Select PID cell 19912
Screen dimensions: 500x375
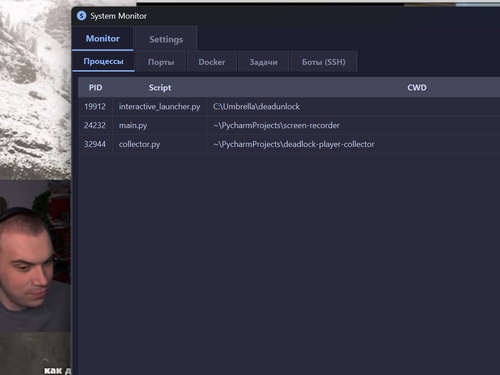pyautogui.click(x=95, y=107)
